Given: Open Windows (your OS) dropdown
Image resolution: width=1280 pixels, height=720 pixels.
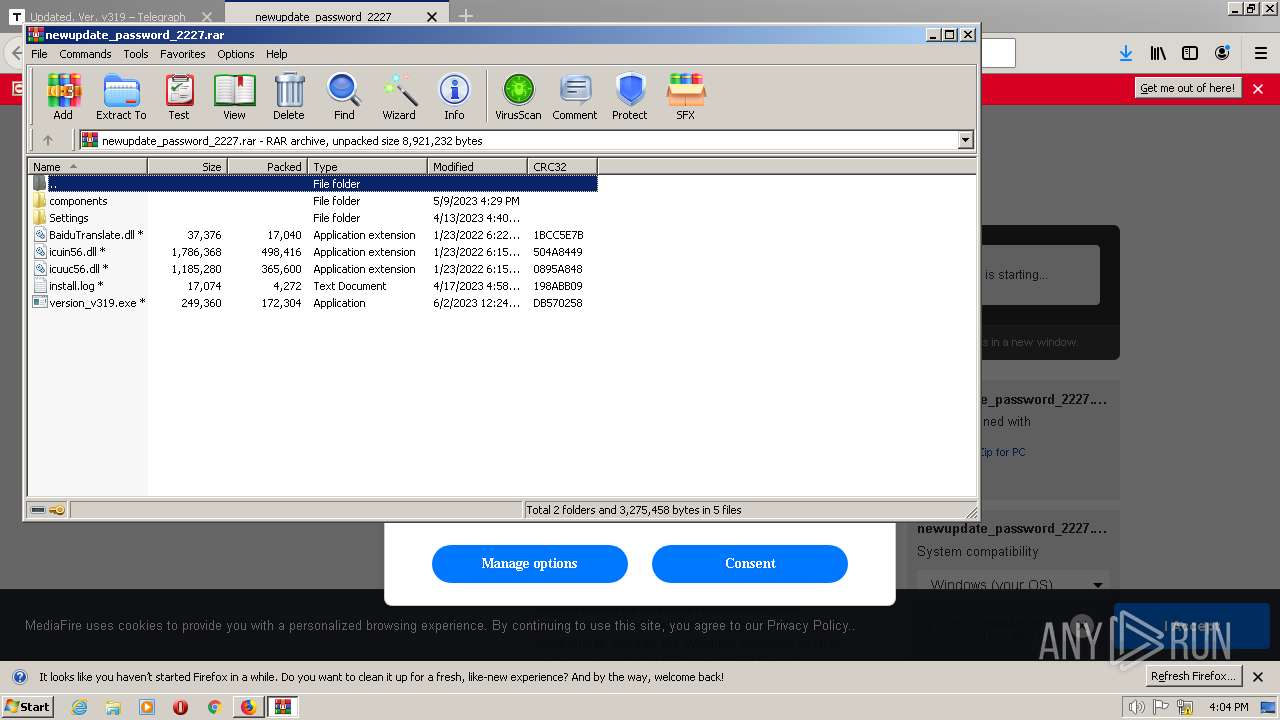Looking at the screenshot, I should [1015, 584].
